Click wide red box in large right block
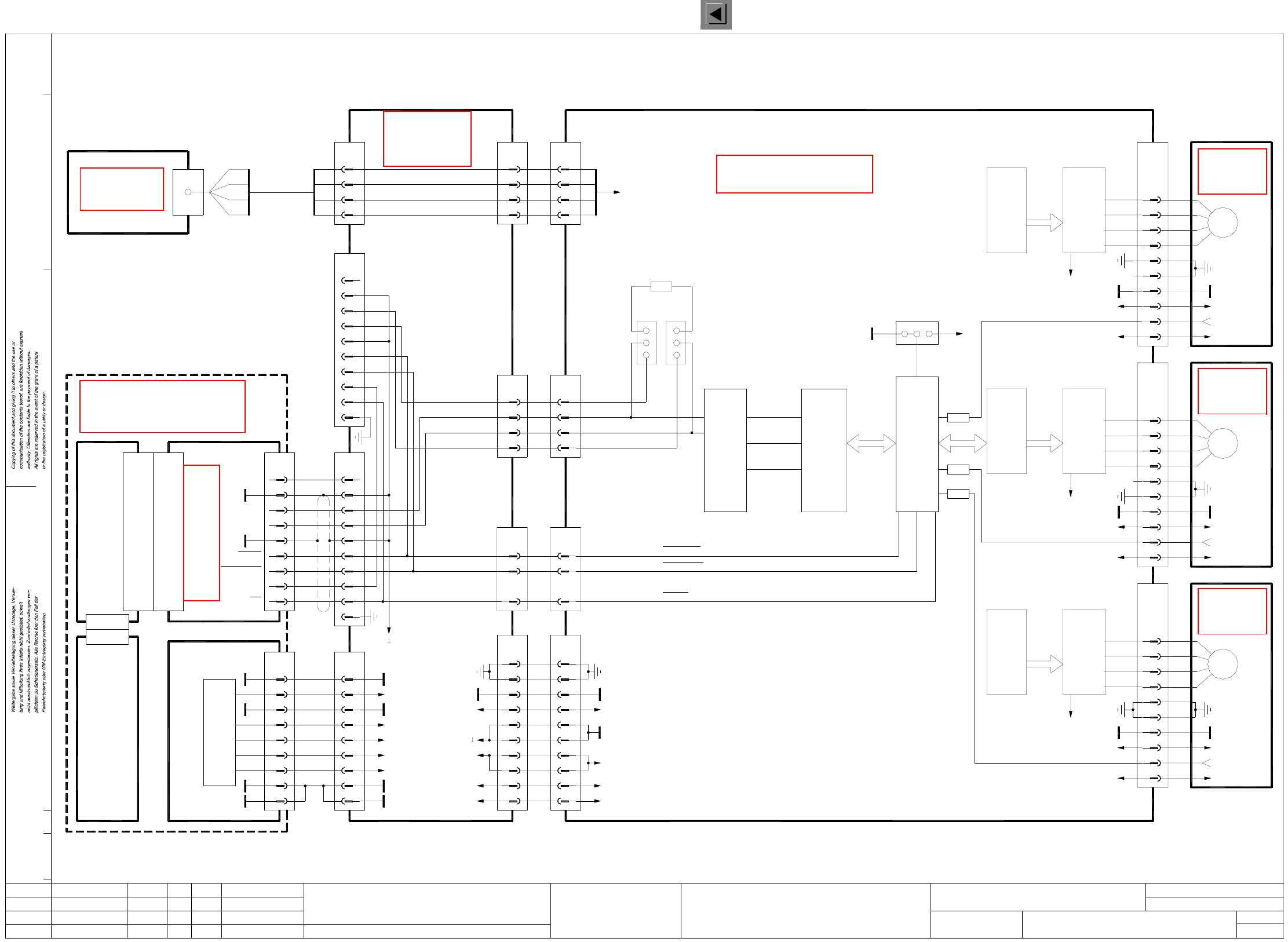The image size is (1288, 942). tap(794, 174)
